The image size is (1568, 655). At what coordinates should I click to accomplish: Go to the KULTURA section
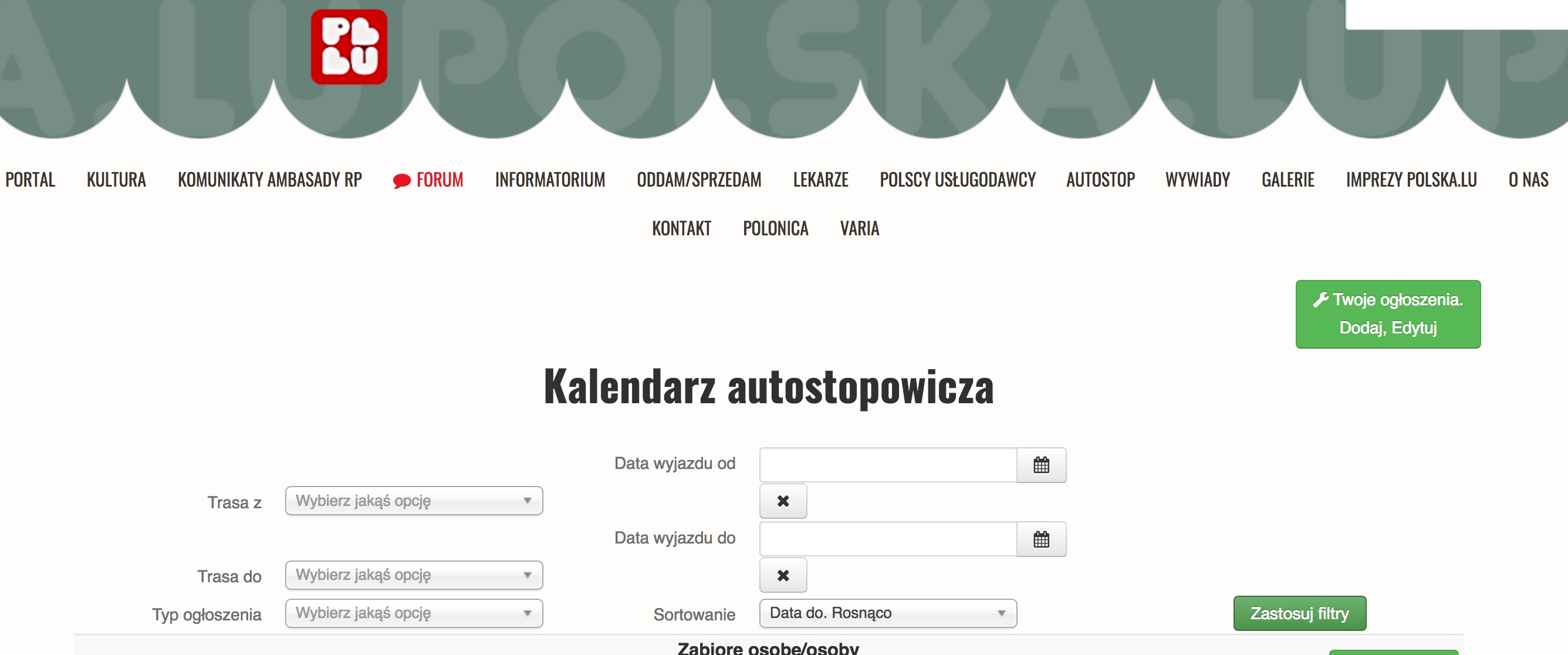tap(116, 180)
